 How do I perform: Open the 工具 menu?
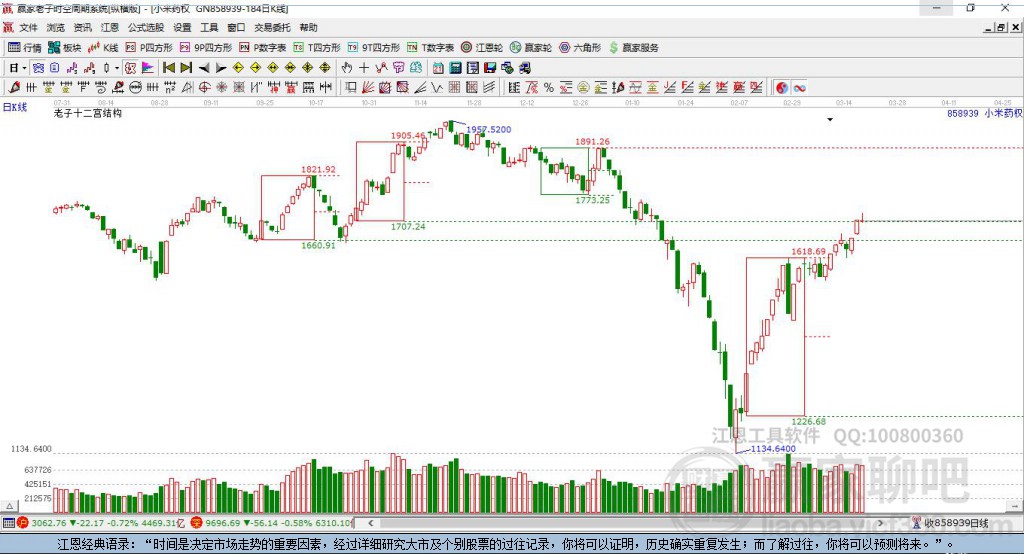(x=209, y=27)
